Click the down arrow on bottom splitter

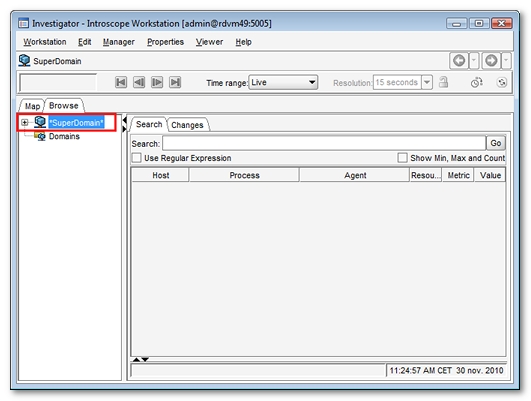[x=145, y=359]
